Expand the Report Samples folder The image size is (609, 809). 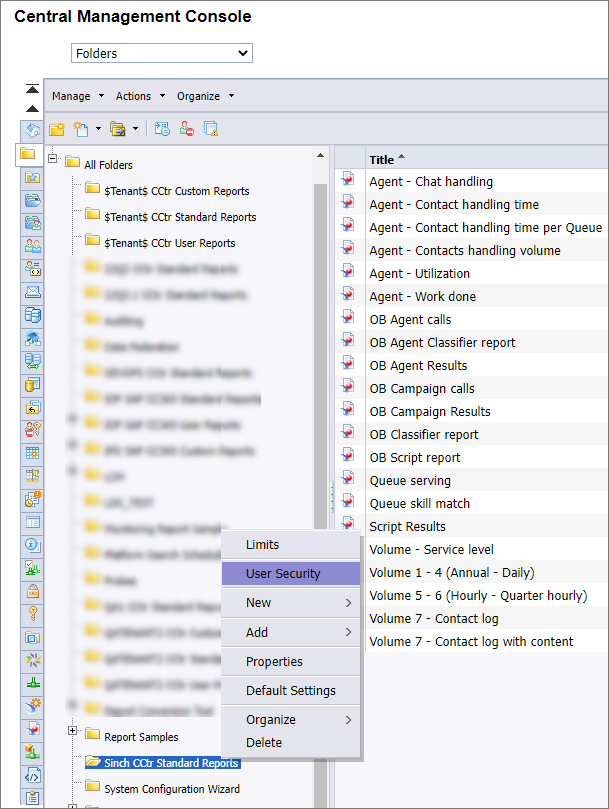[72, 731]
